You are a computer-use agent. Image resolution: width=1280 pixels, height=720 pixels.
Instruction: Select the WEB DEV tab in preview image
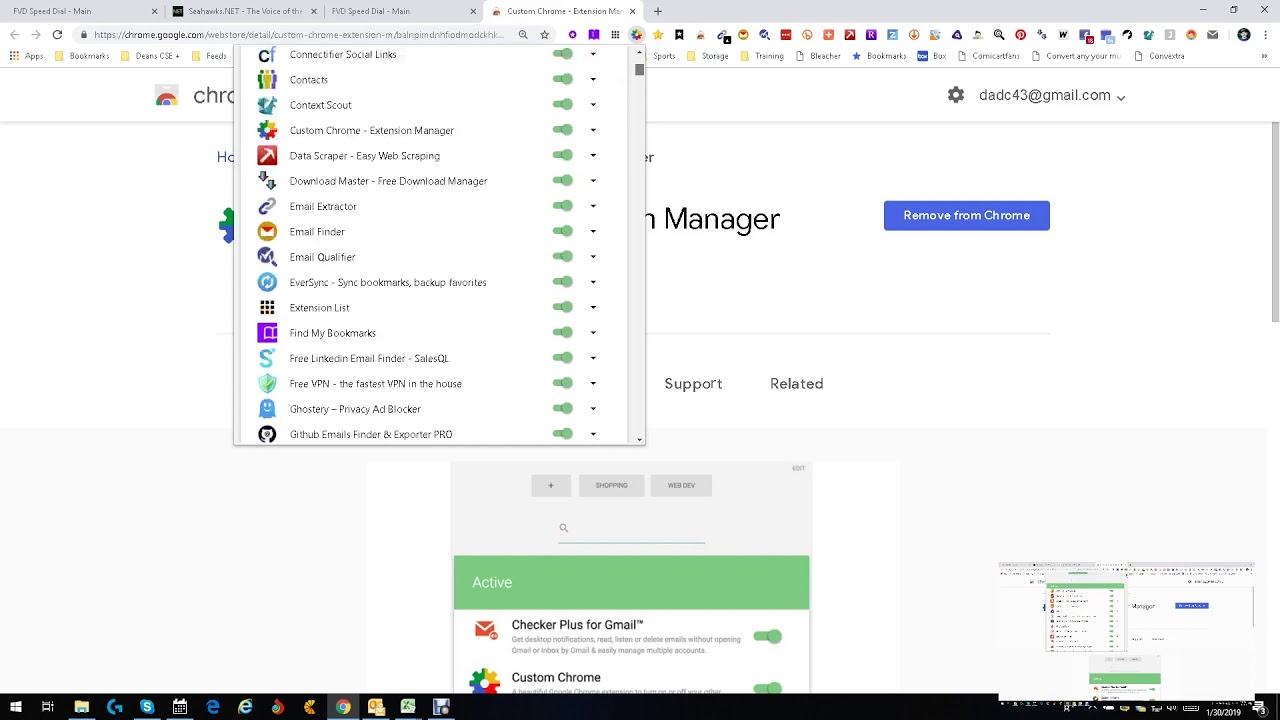point(681,485)
